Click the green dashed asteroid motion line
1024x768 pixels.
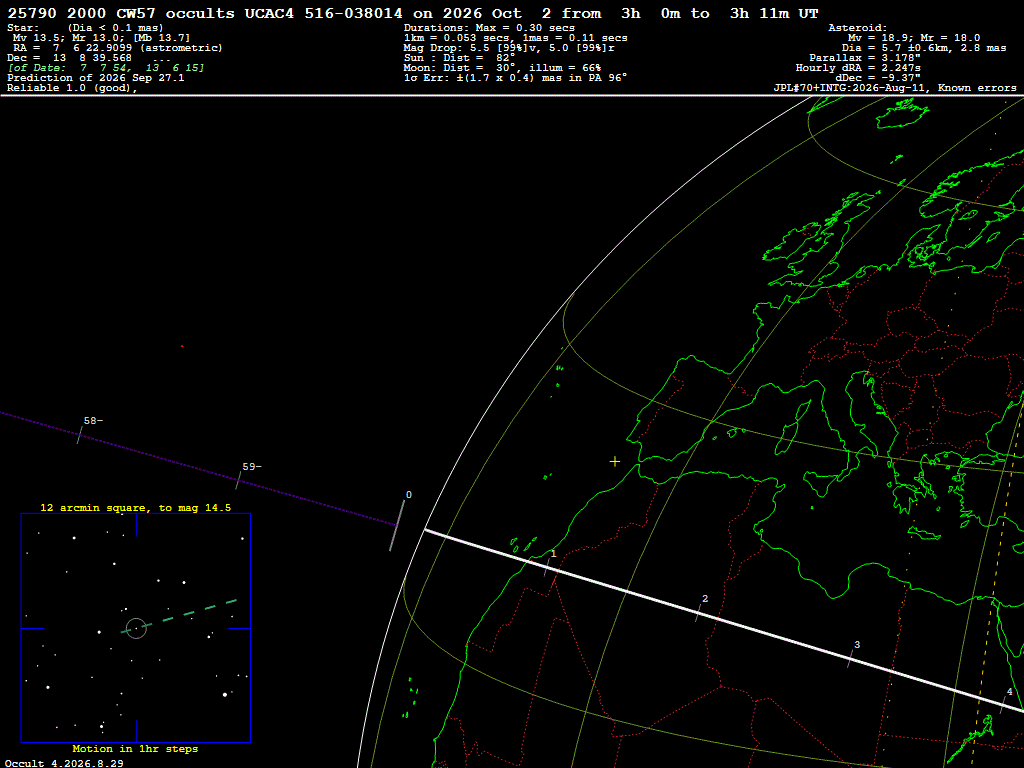pyautogui.click(x=179, y=616)
